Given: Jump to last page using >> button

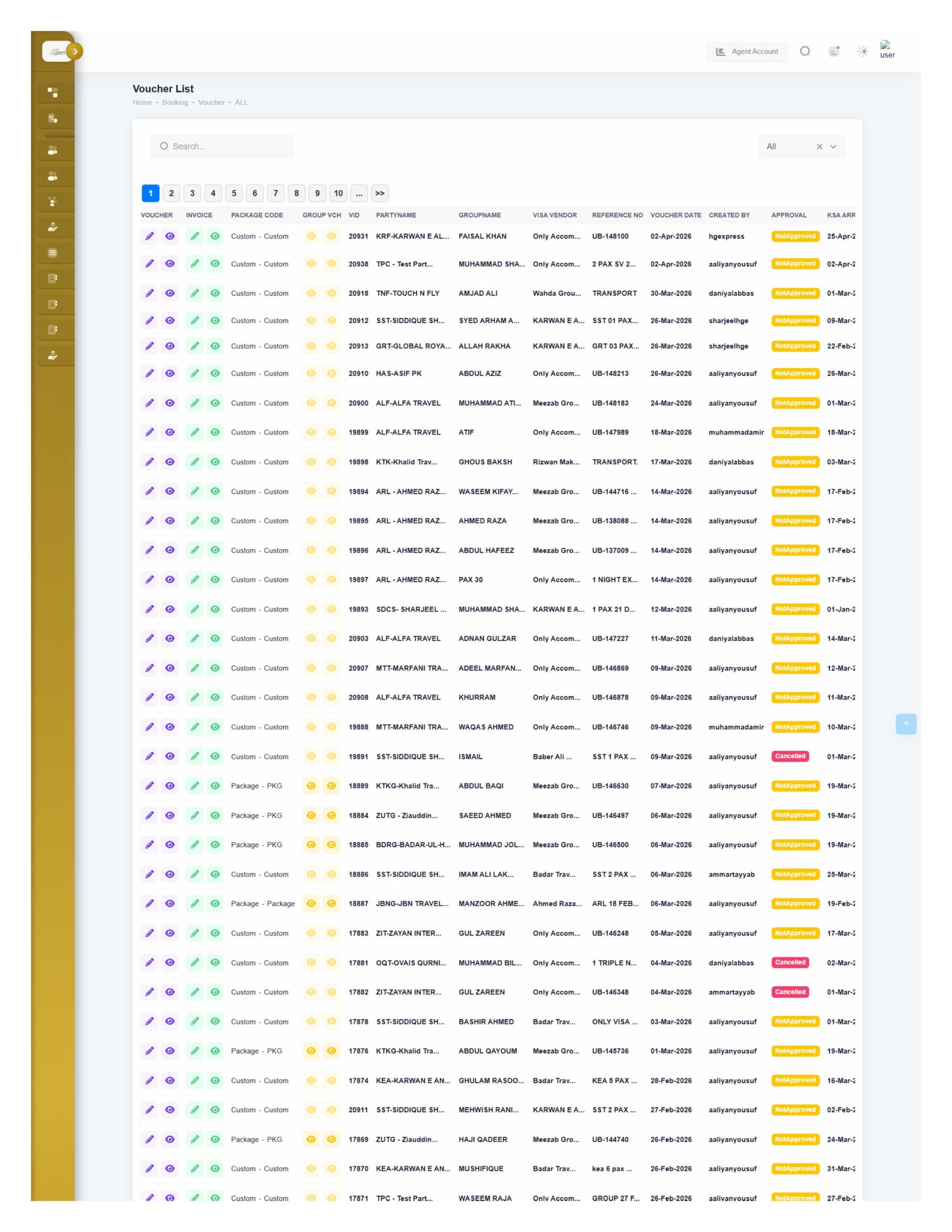Looking at the screenshot, I should (x=380, y=193).
